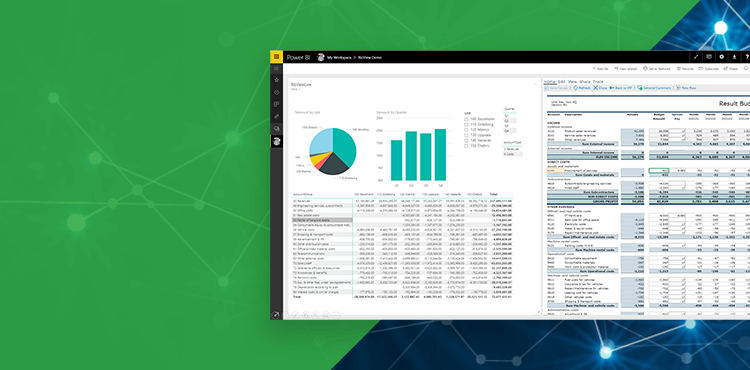This screenshot has width=750, height=370.
Task: Click My Workspace breadcrumb link
Action: pyautogui.click(x=339, y=57)
